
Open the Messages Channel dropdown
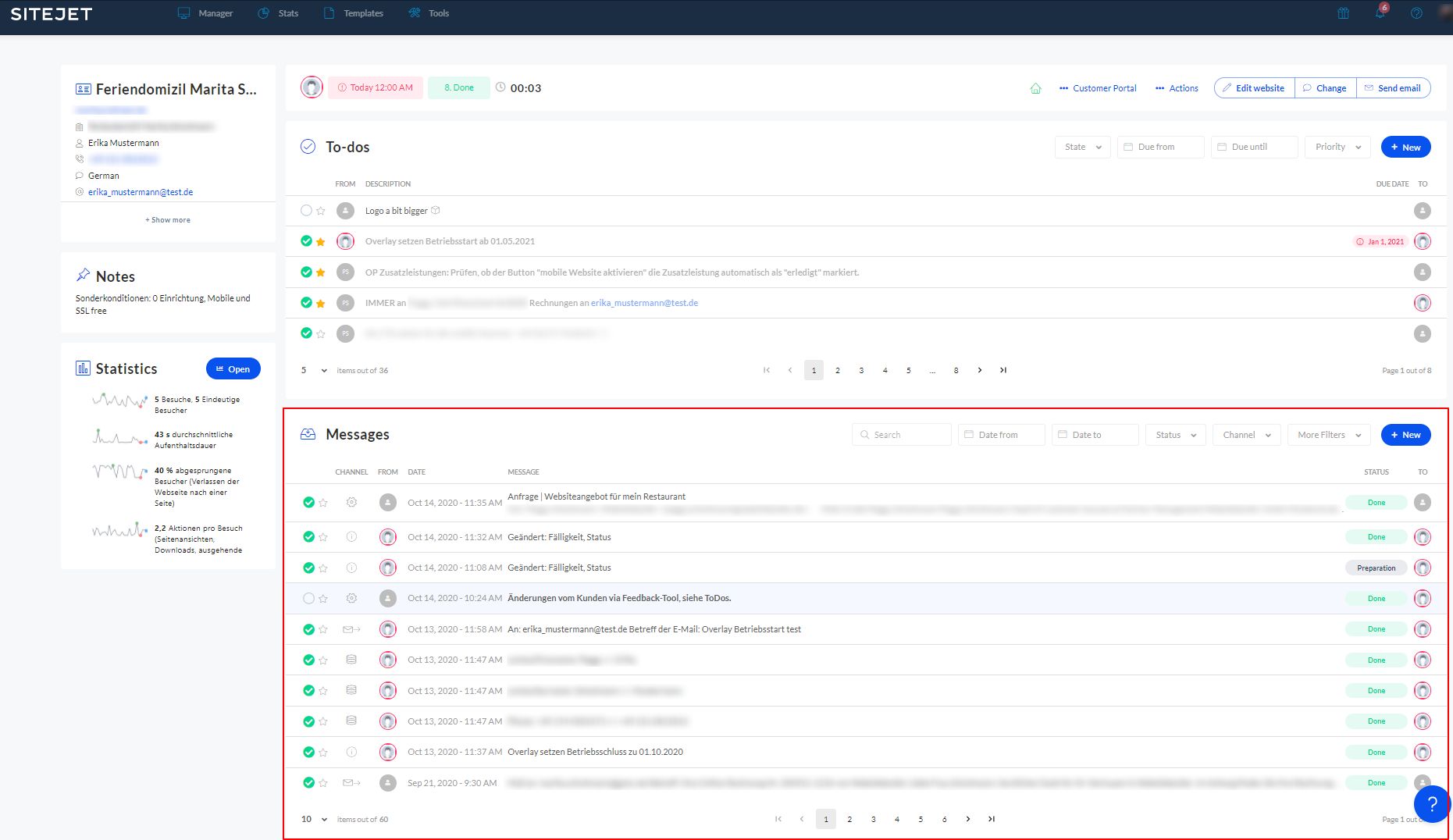pyautogui.click(x=1246, y=435)
